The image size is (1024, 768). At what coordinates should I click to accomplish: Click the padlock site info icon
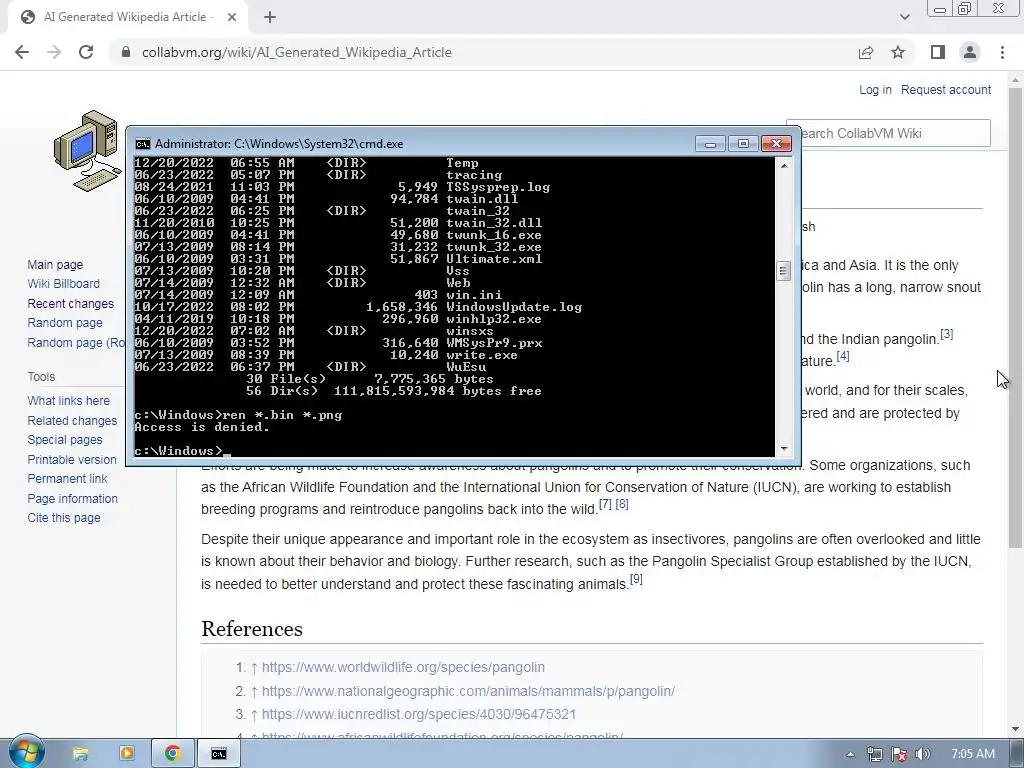(x=126, y=52)
